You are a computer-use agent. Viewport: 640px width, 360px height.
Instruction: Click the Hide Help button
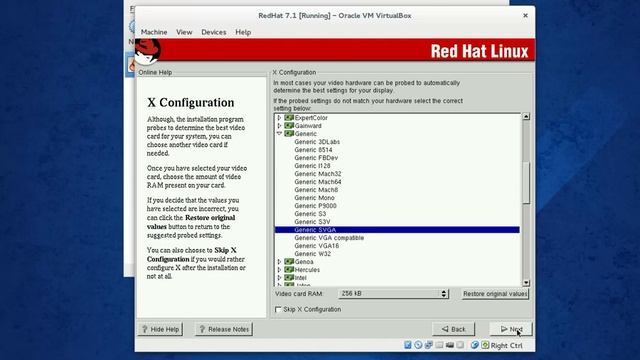tap(160, 329)
